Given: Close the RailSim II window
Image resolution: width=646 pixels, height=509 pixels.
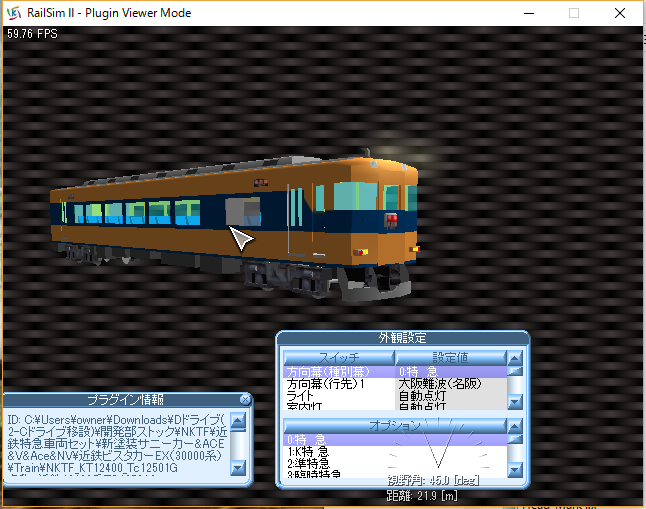Looking at the screenshot, I should click(620, 13).
